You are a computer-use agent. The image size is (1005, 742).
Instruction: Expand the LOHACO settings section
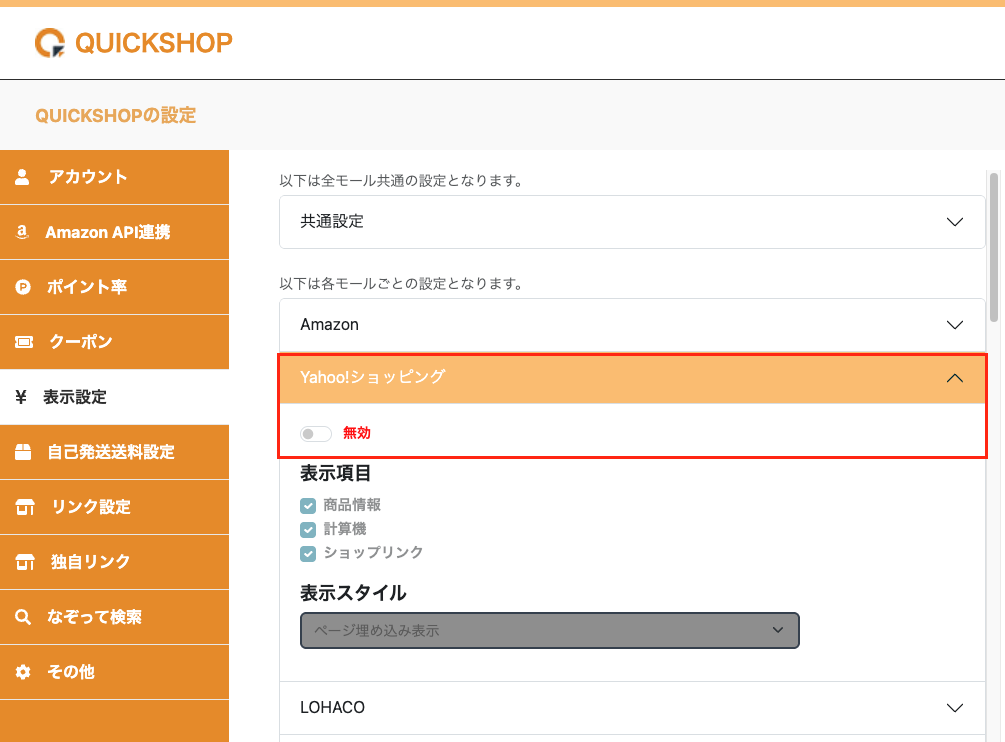[631, 708]
